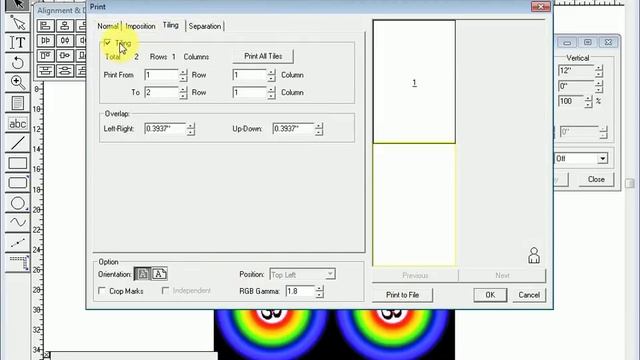Cancel the Print dialog
The image size is (640, 360).
coord(529,295)
